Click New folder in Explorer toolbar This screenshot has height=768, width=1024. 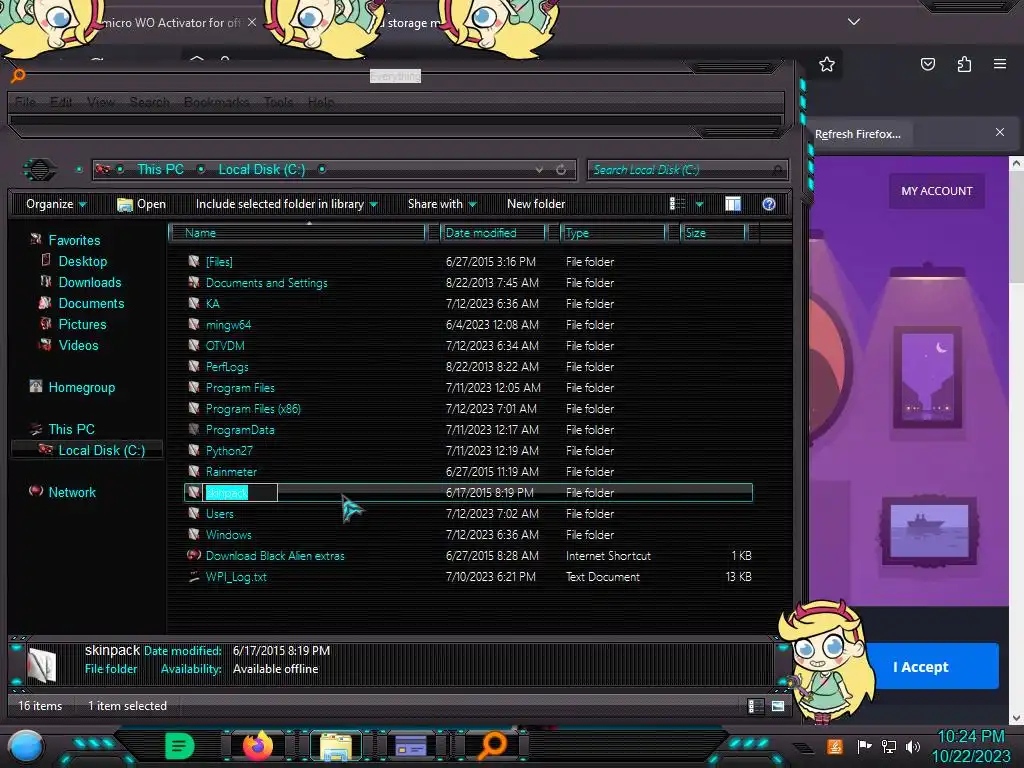(x=536, y=204)
